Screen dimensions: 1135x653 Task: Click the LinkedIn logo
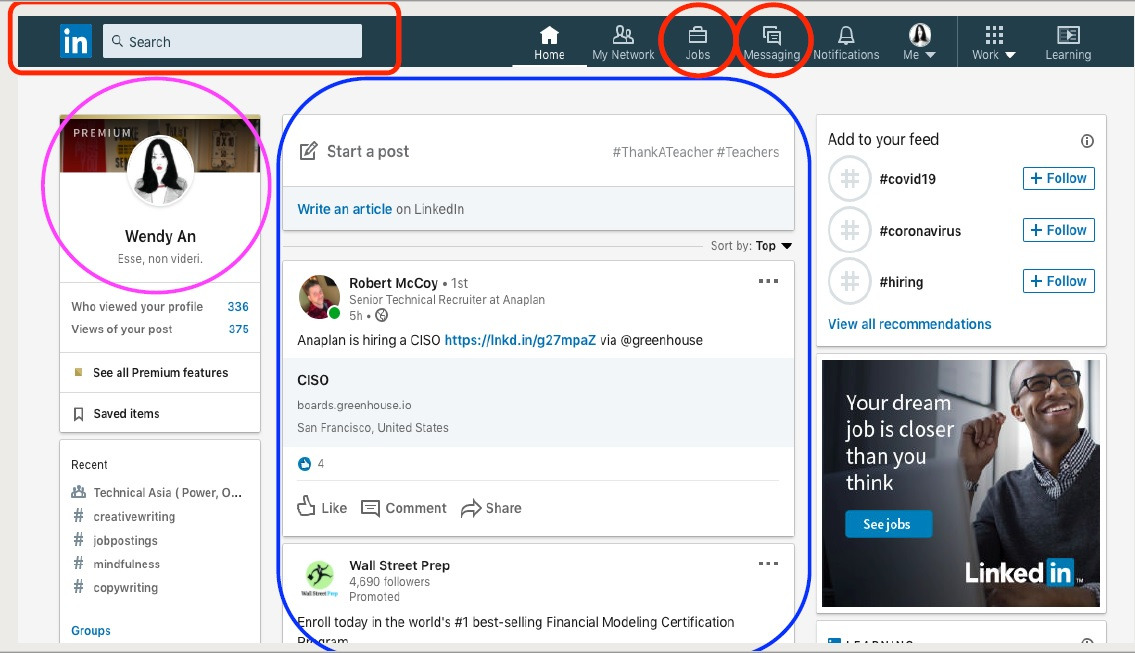(x=75, y=41)
